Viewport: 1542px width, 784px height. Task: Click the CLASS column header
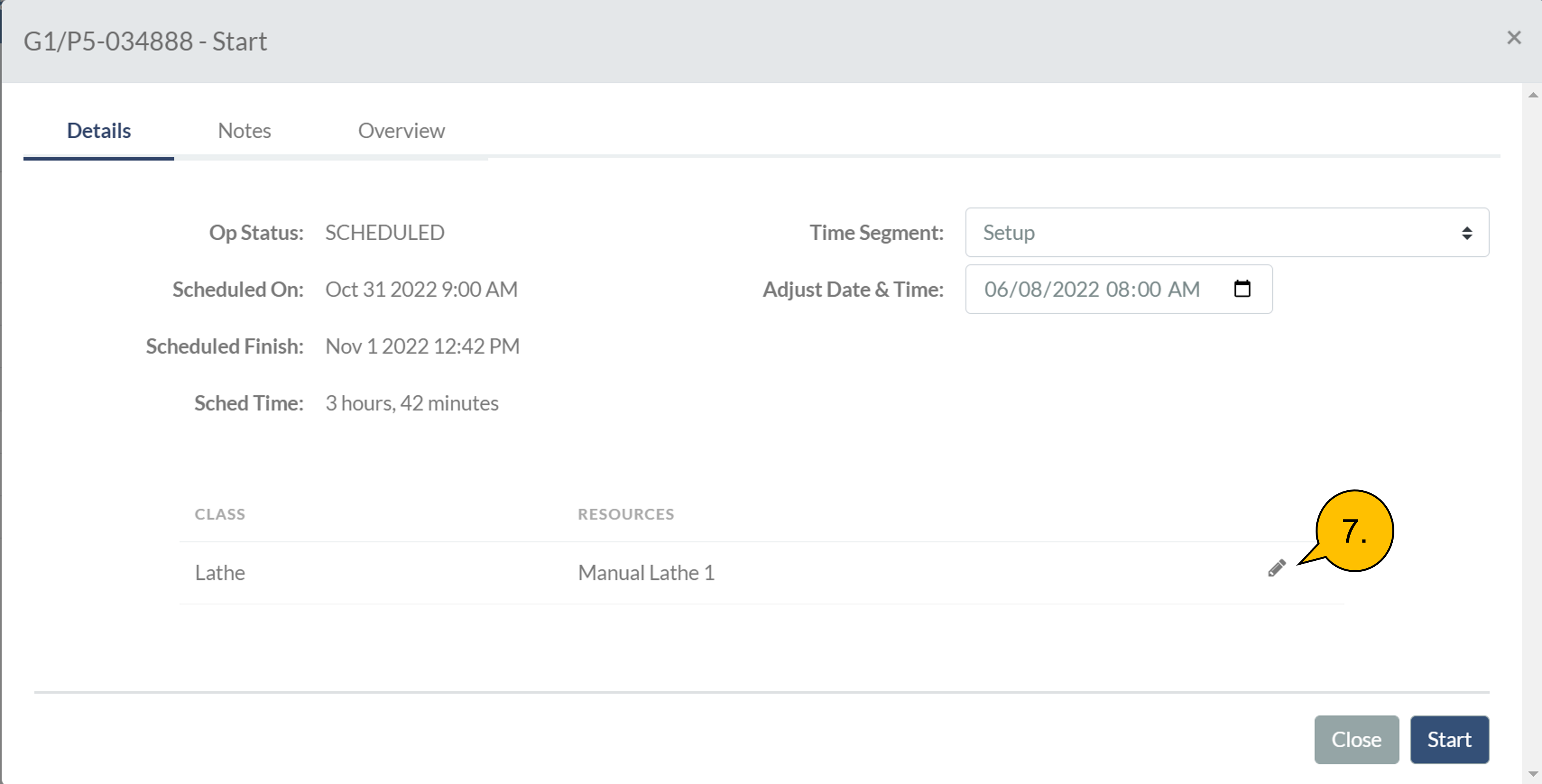click(220, 514)
